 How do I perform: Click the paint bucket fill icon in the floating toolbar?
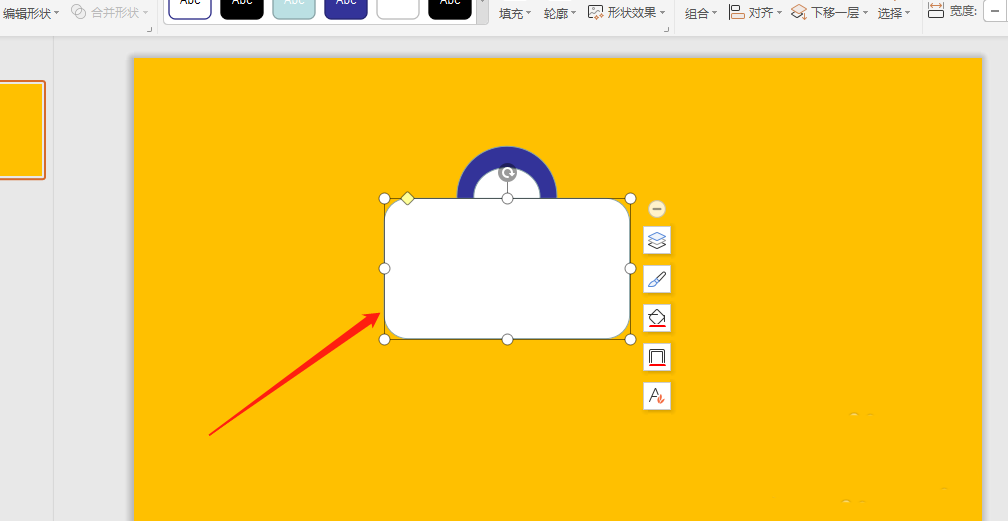(657, 318)
